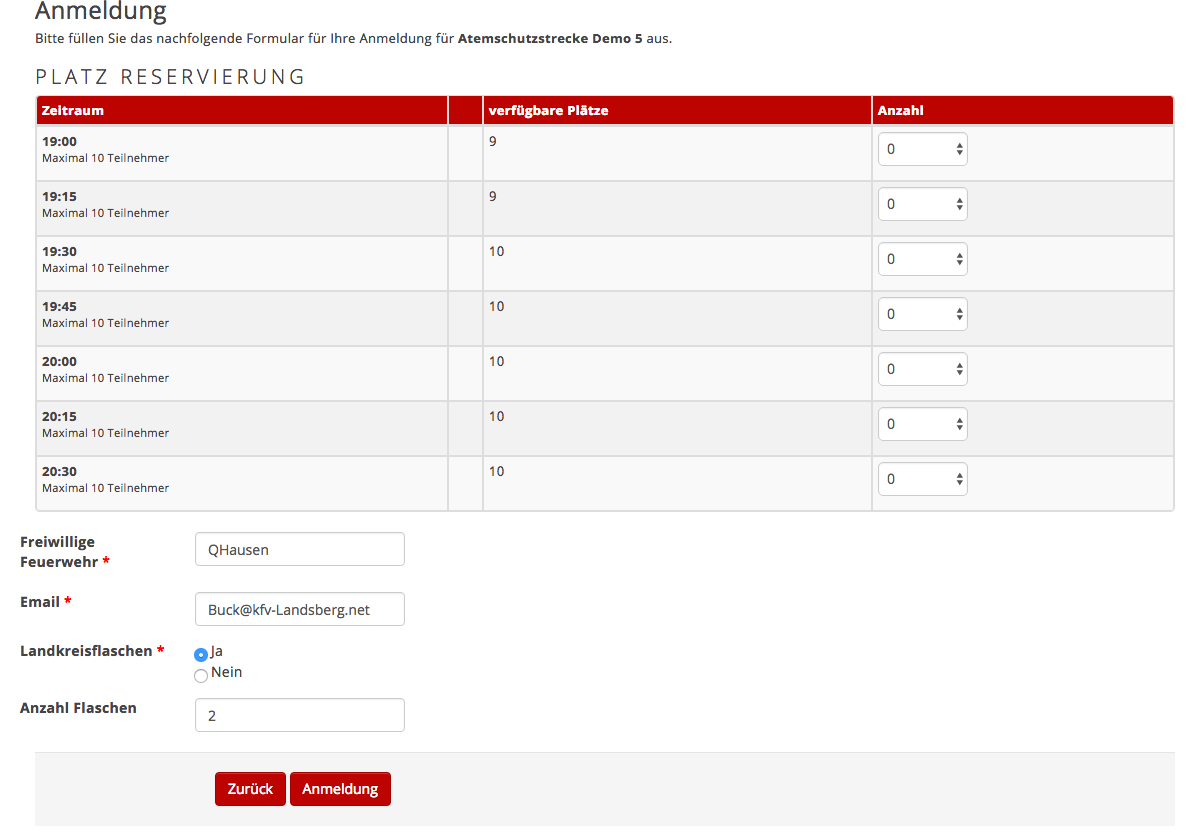Click the Anzahl column header
1204x835 pixels.
pyautogui.click(x=900, y=111)
